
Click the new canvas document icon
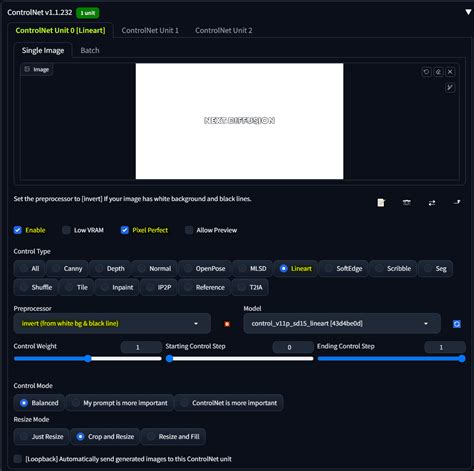(381, 203)
